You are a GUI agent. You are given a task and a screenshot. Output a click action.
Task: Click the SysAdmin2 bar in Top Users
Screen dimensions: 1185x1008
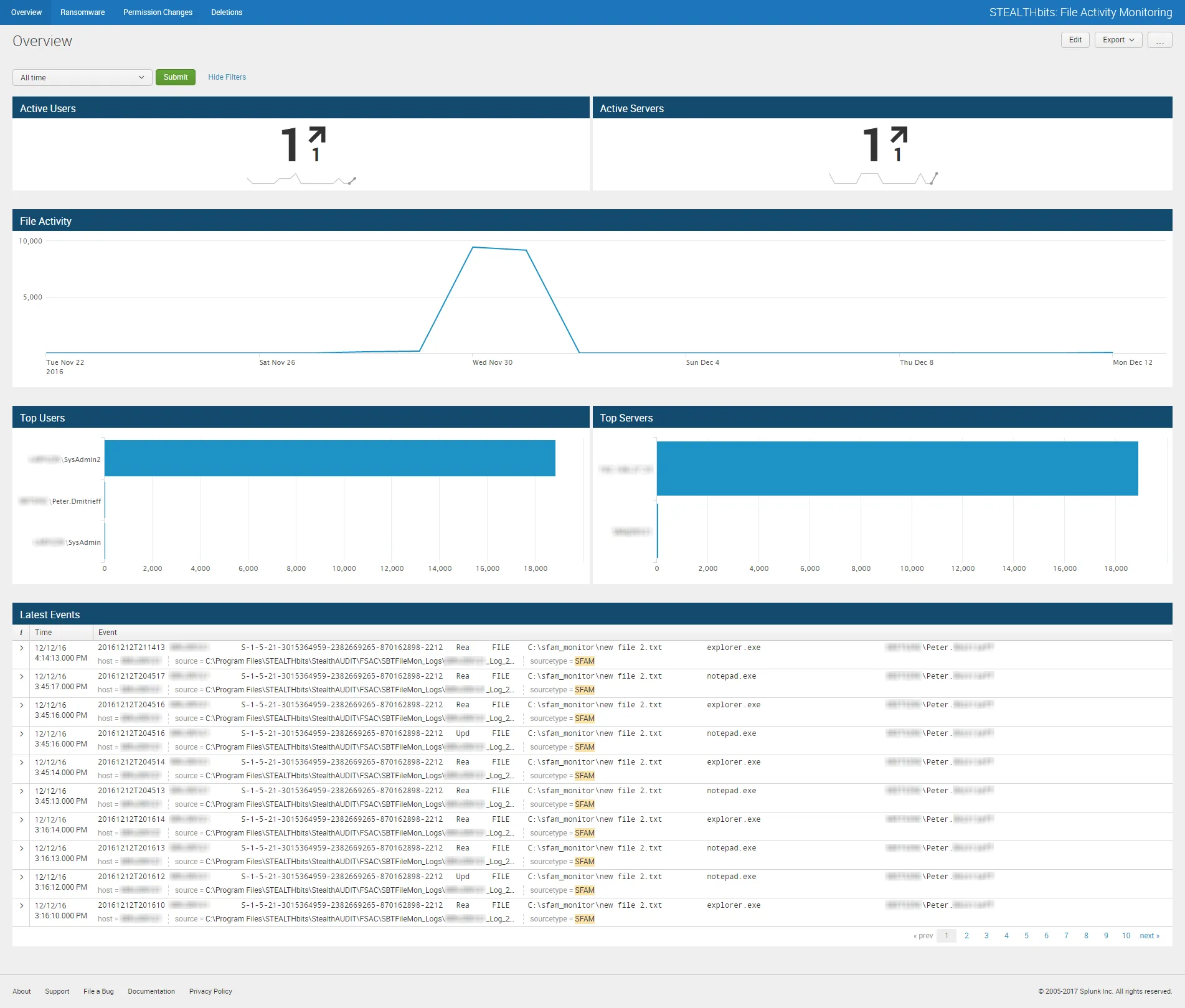point(329,458)
